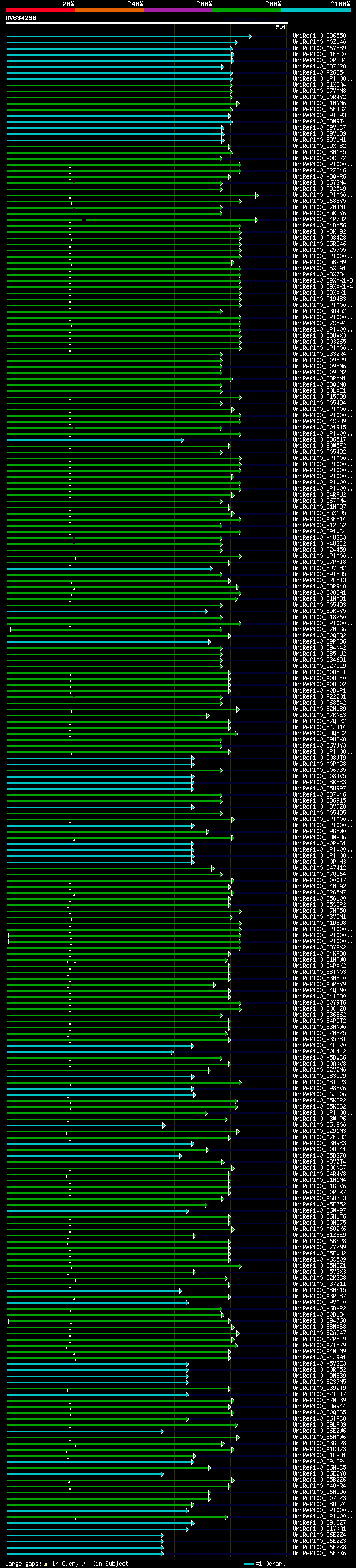Open hit UniRef100_A8X784
356x1568 pixels.
point(319,275)
